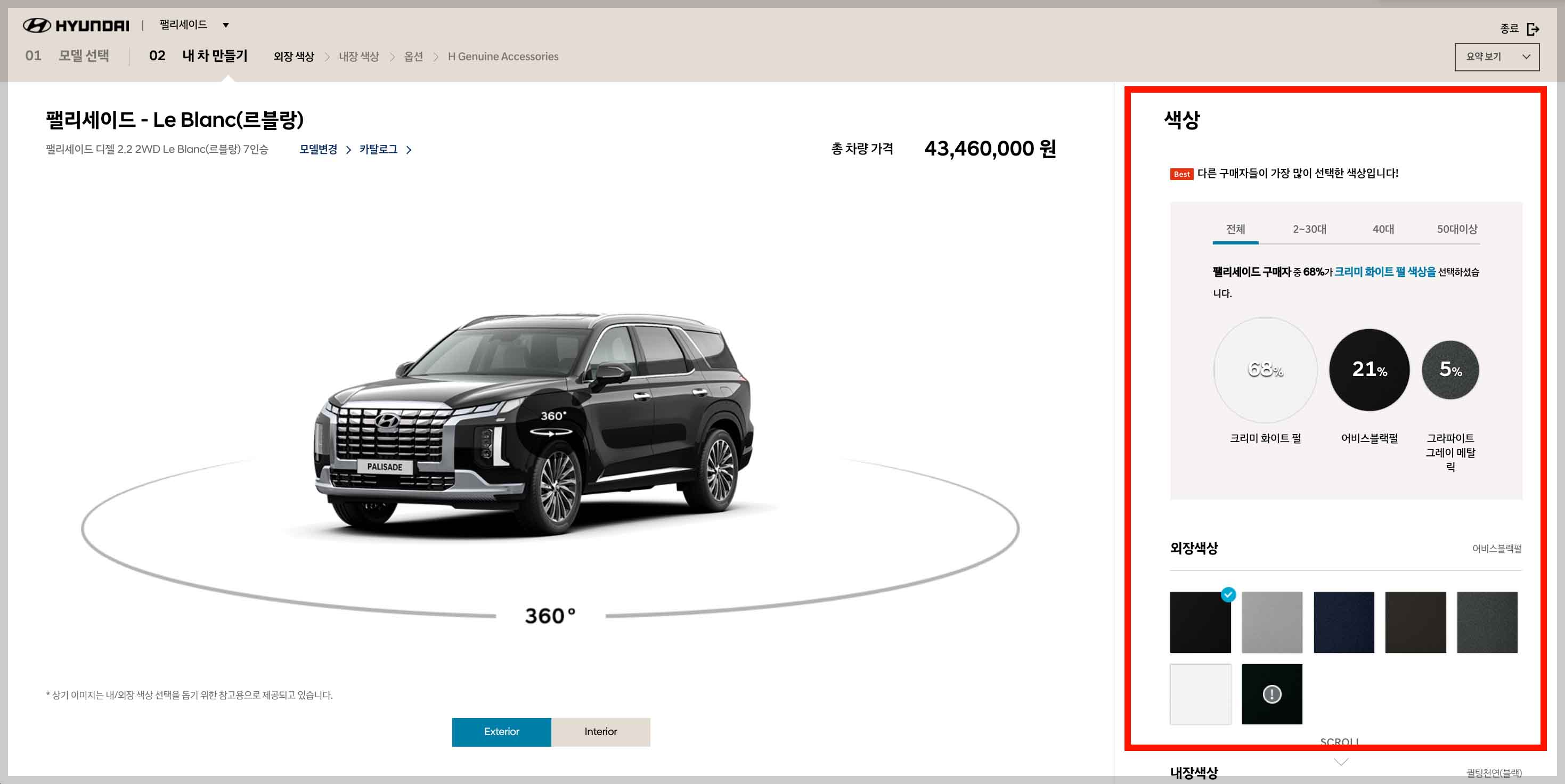Click the checked black exterior swatch
Screen dimensions: 1565x784
tap(1200, 623)
